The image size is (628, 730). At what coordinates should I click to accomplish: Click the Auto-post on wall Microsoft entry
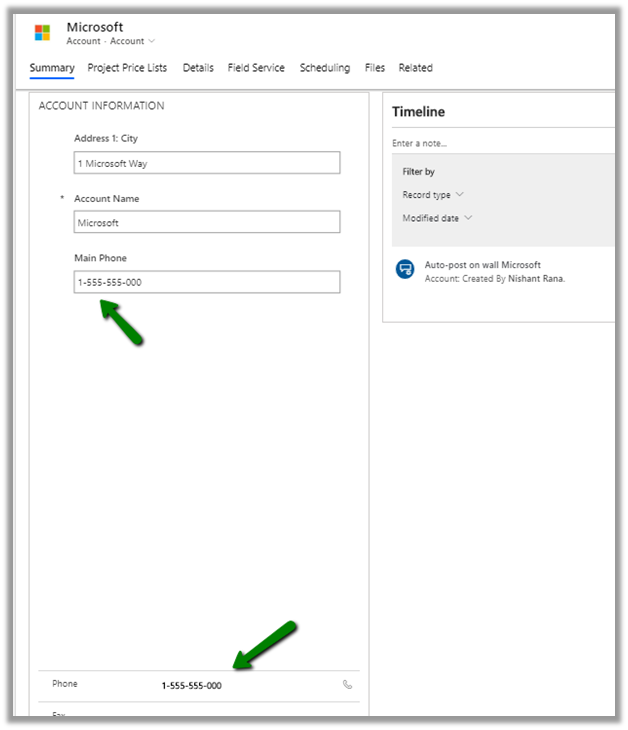coord(482,265)
